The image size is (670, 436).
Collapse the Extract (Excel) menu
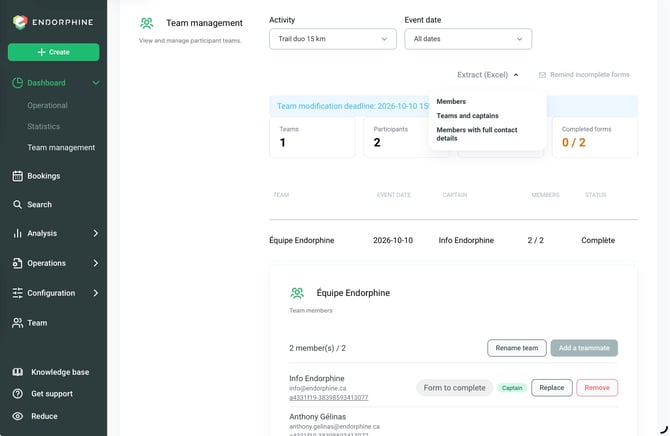click(488, 75)
